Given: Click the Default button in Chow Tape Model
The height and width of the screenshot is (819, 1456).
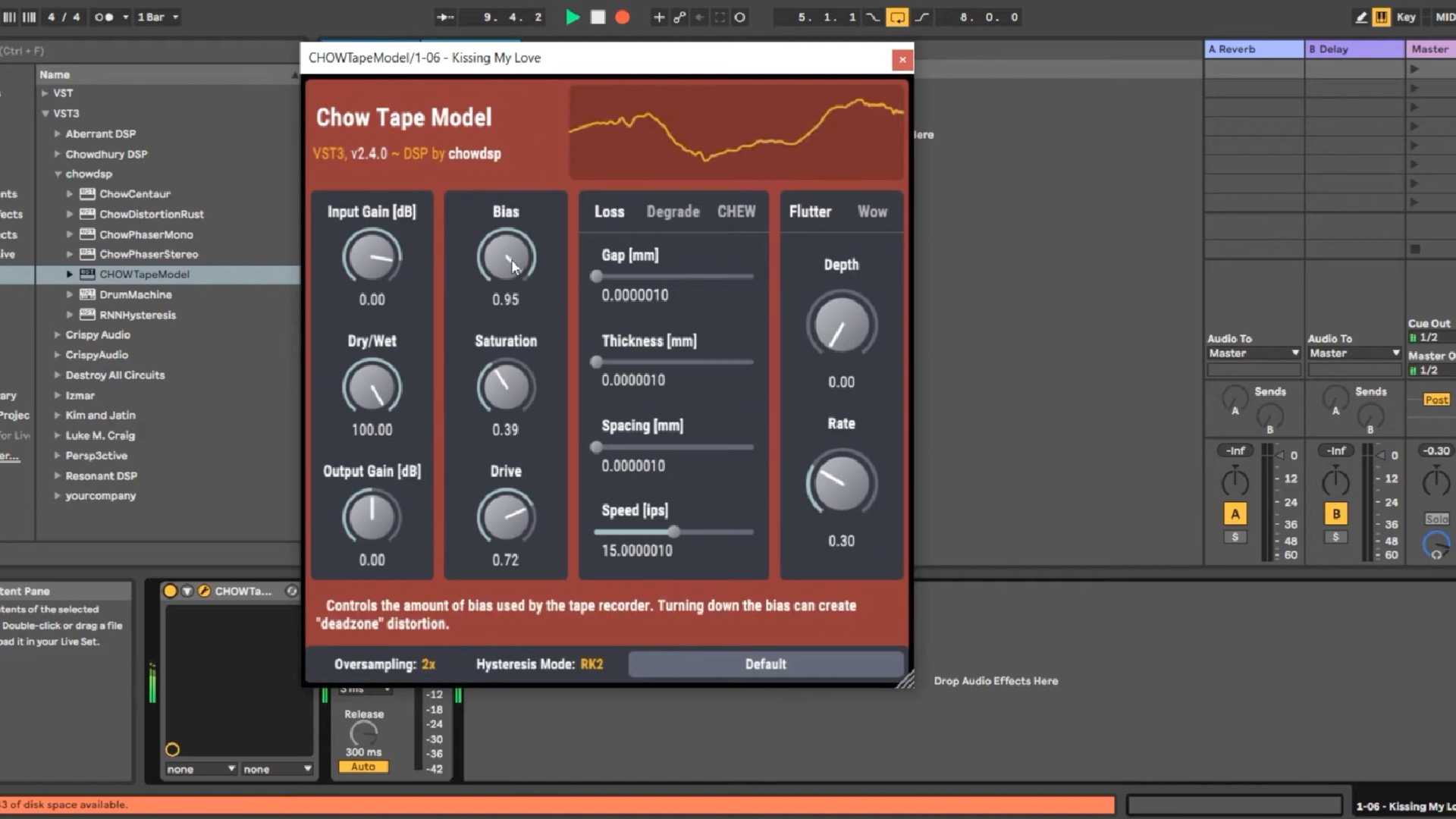Looking at the screenshot, I should coord(765,664).
